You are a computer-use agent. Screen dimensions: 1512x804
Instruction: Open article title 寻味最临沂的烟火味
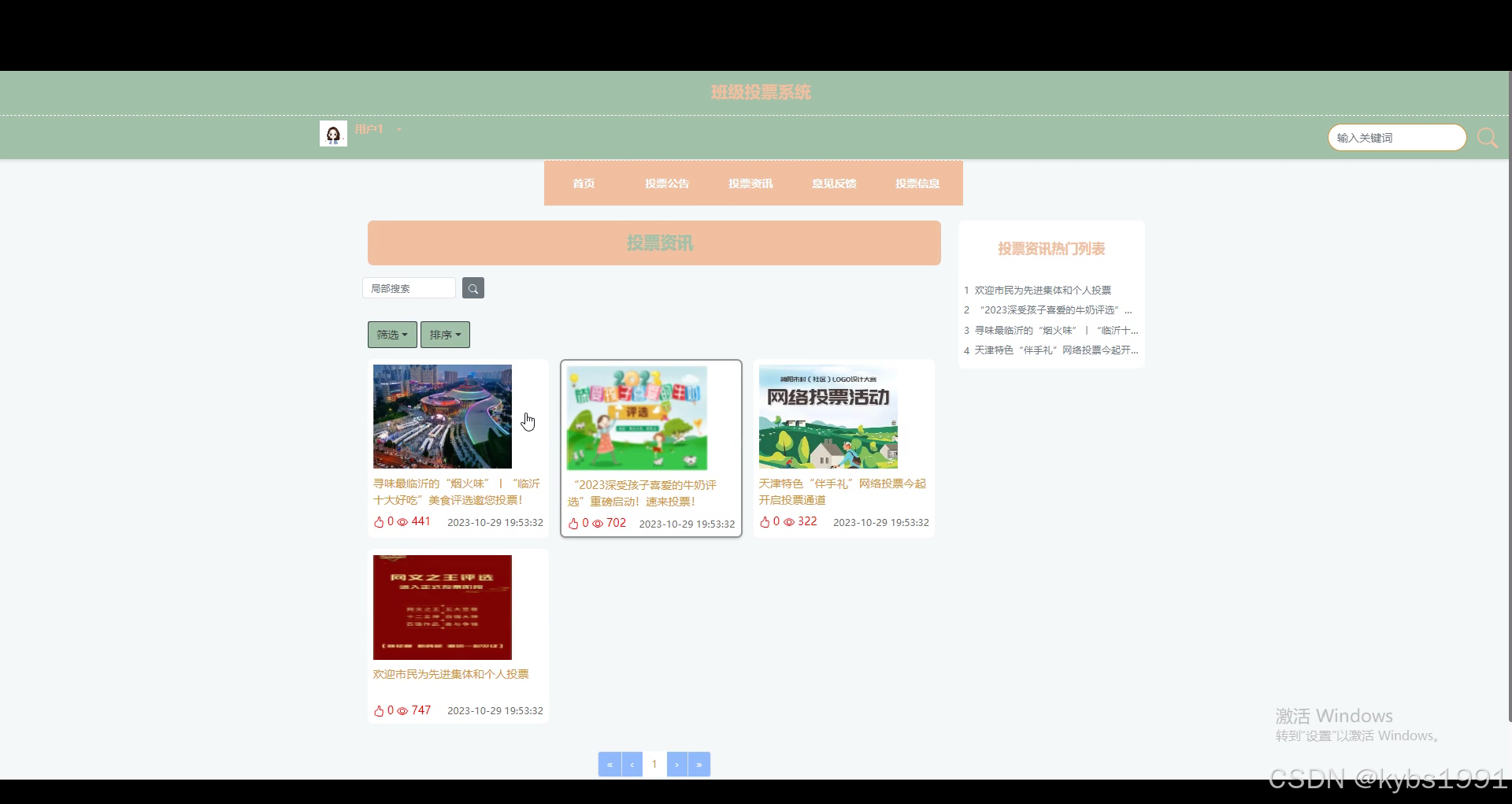click(457, 492)
